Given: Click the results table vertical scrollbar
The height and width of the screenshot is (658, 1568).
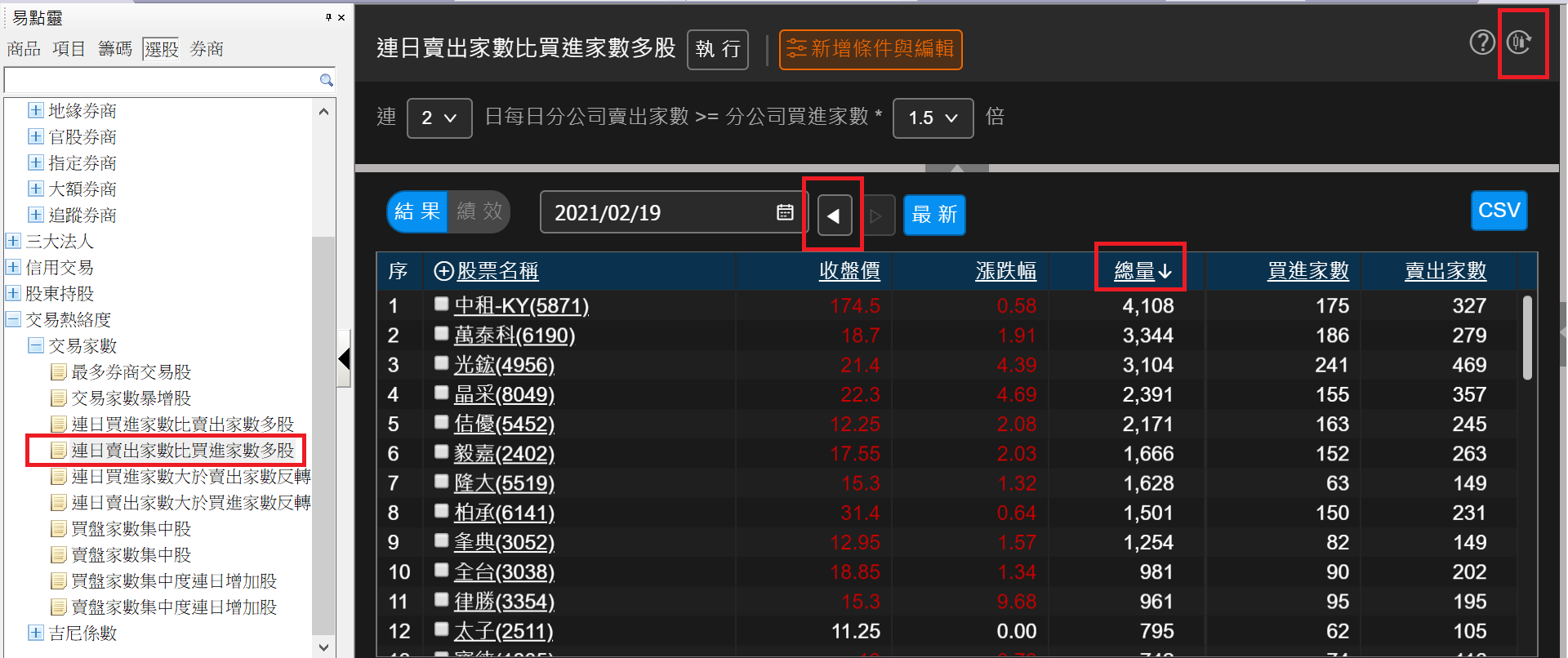Looking at the screenshot, I should coord(1527,339).
